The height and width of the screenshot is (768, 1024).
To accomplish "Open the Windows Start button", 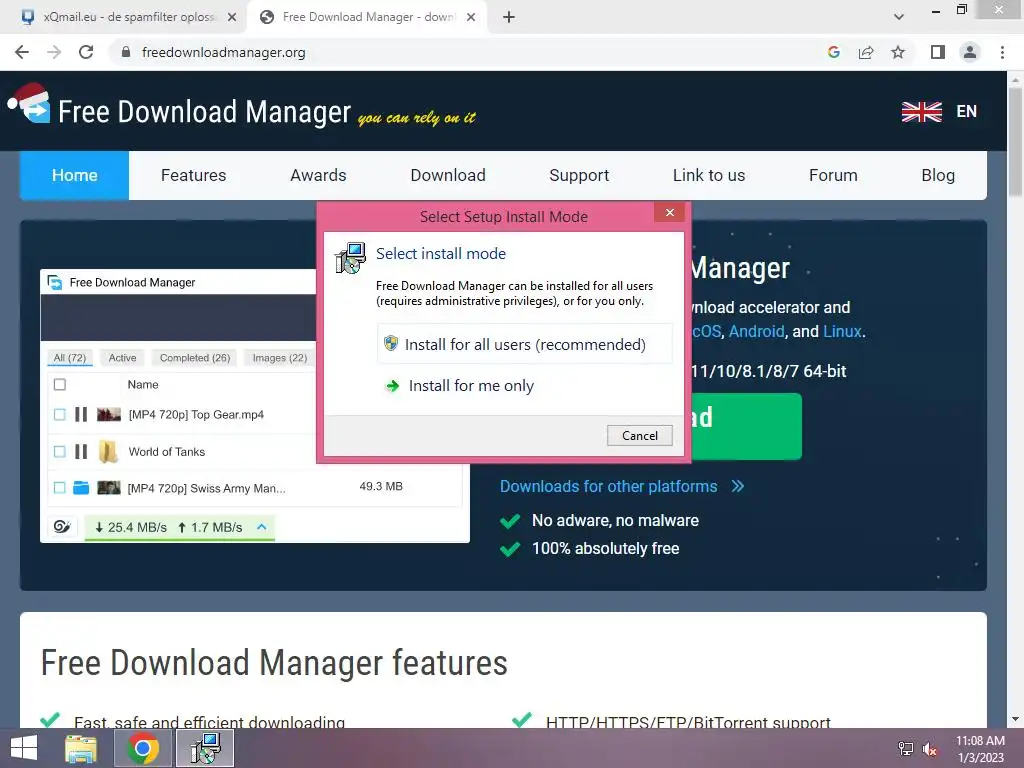I will click(24, 748).
